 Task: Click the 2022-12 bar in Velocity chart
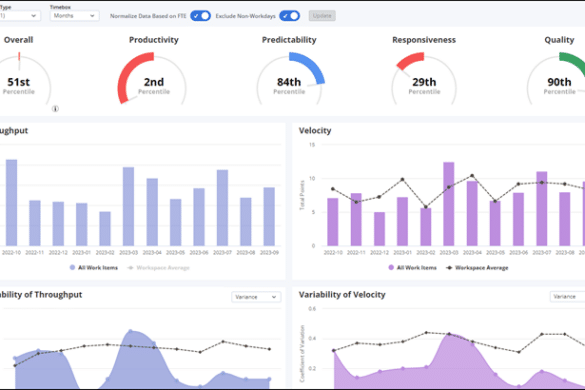coord(379,229)
